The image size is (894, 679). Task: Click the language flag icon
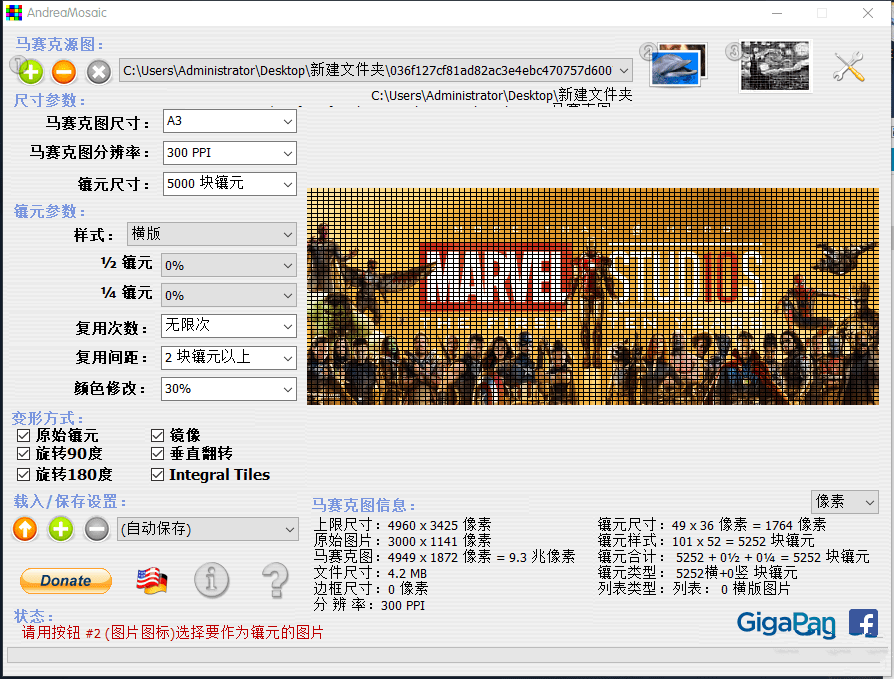click(x=152, y=581)
